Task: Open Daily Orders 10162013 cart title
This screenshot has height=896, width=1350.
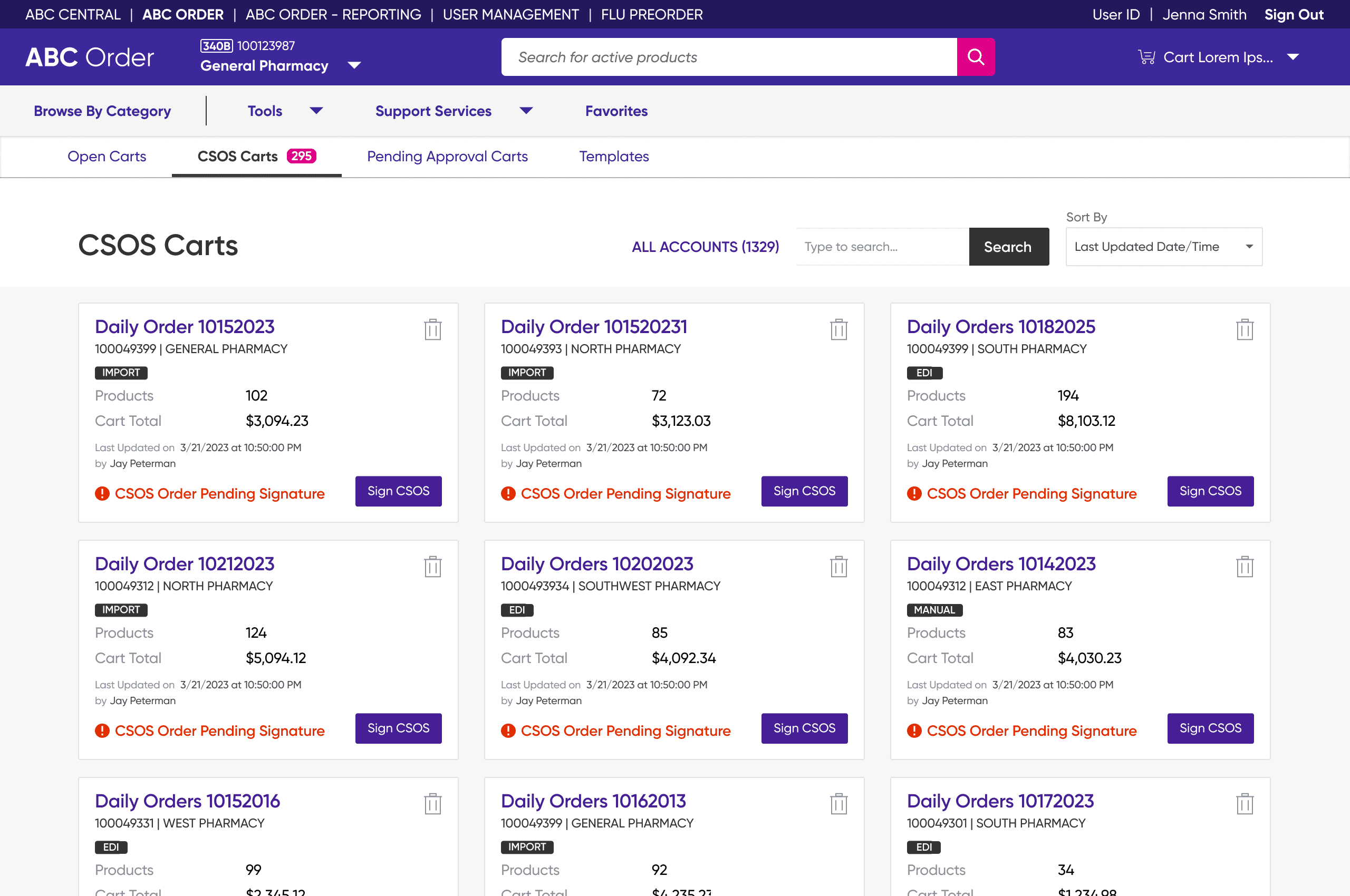Action: tap(593, 801)
